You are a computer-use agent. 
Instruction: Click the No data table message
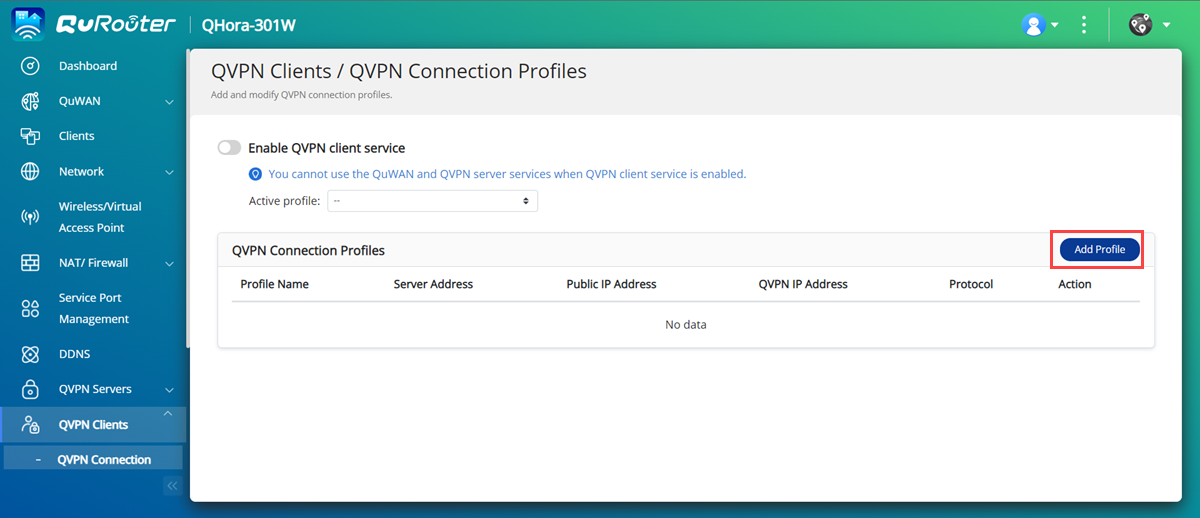[686, 325]
